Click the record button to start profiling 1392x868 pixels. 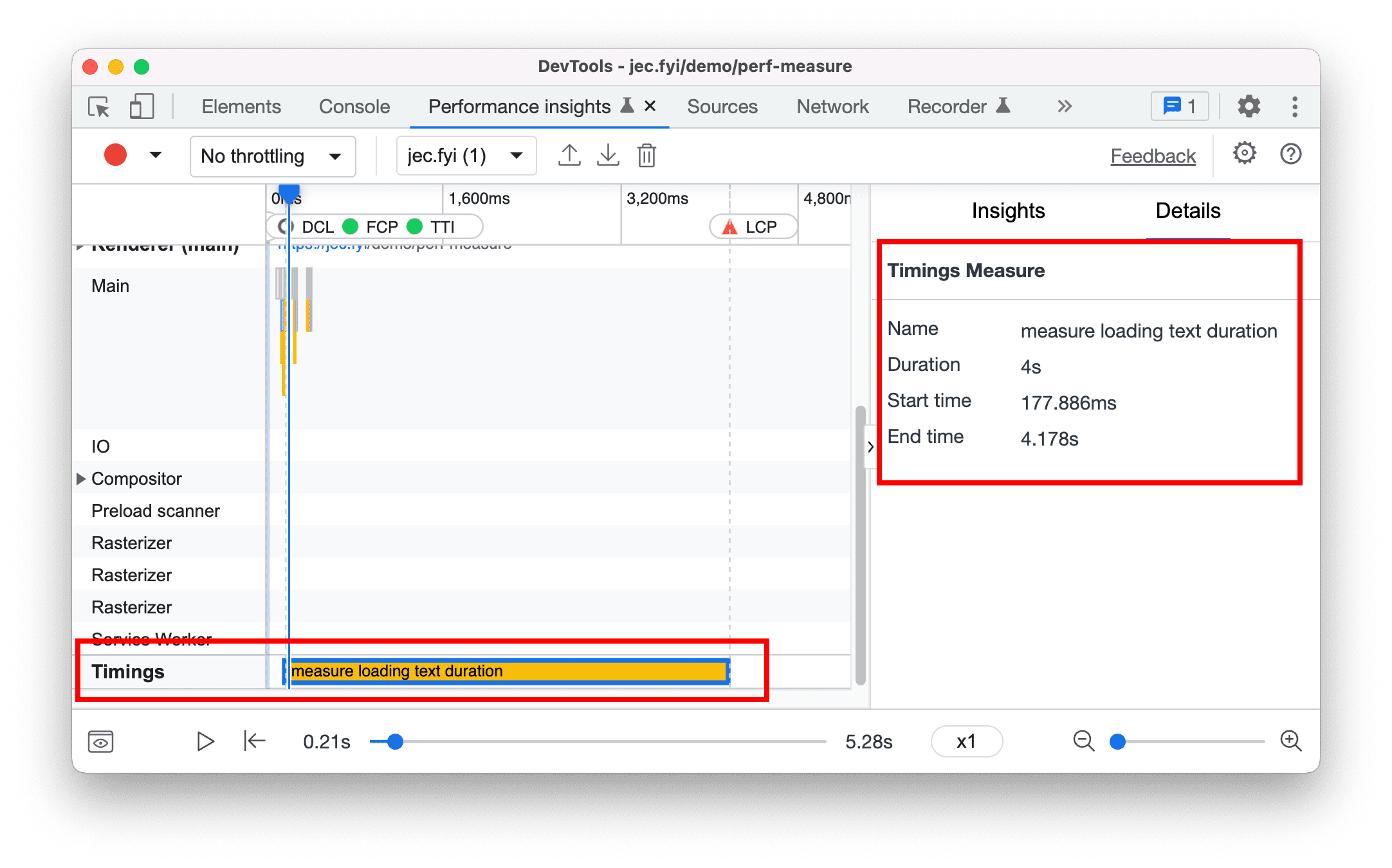(113, 156)
